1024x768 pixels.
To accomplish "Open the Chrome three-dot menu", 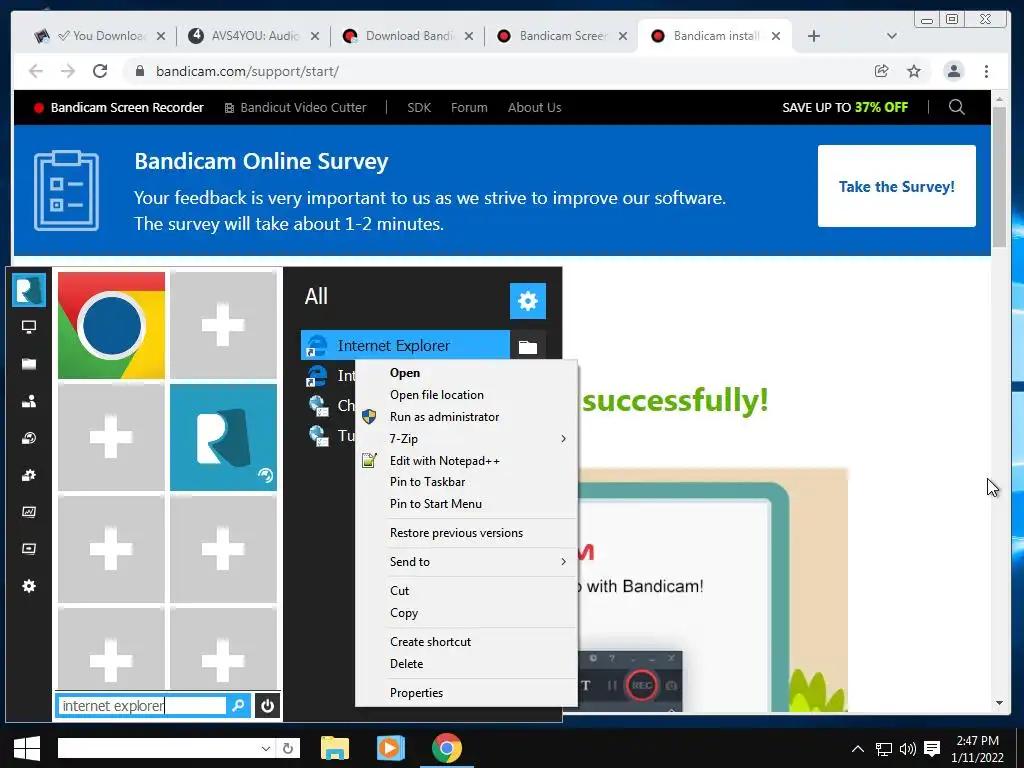I will [986, 71].
